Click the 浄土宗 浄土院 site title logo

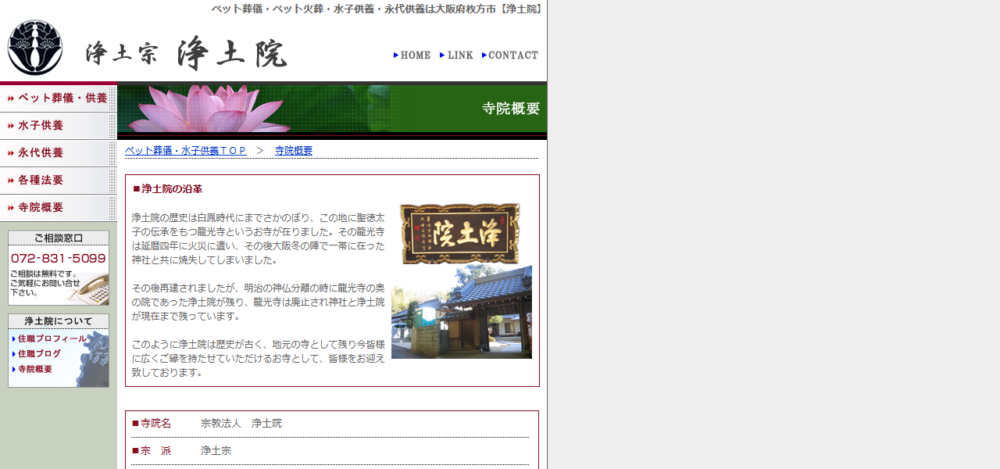pyautogui.click(x=187, y=54)
